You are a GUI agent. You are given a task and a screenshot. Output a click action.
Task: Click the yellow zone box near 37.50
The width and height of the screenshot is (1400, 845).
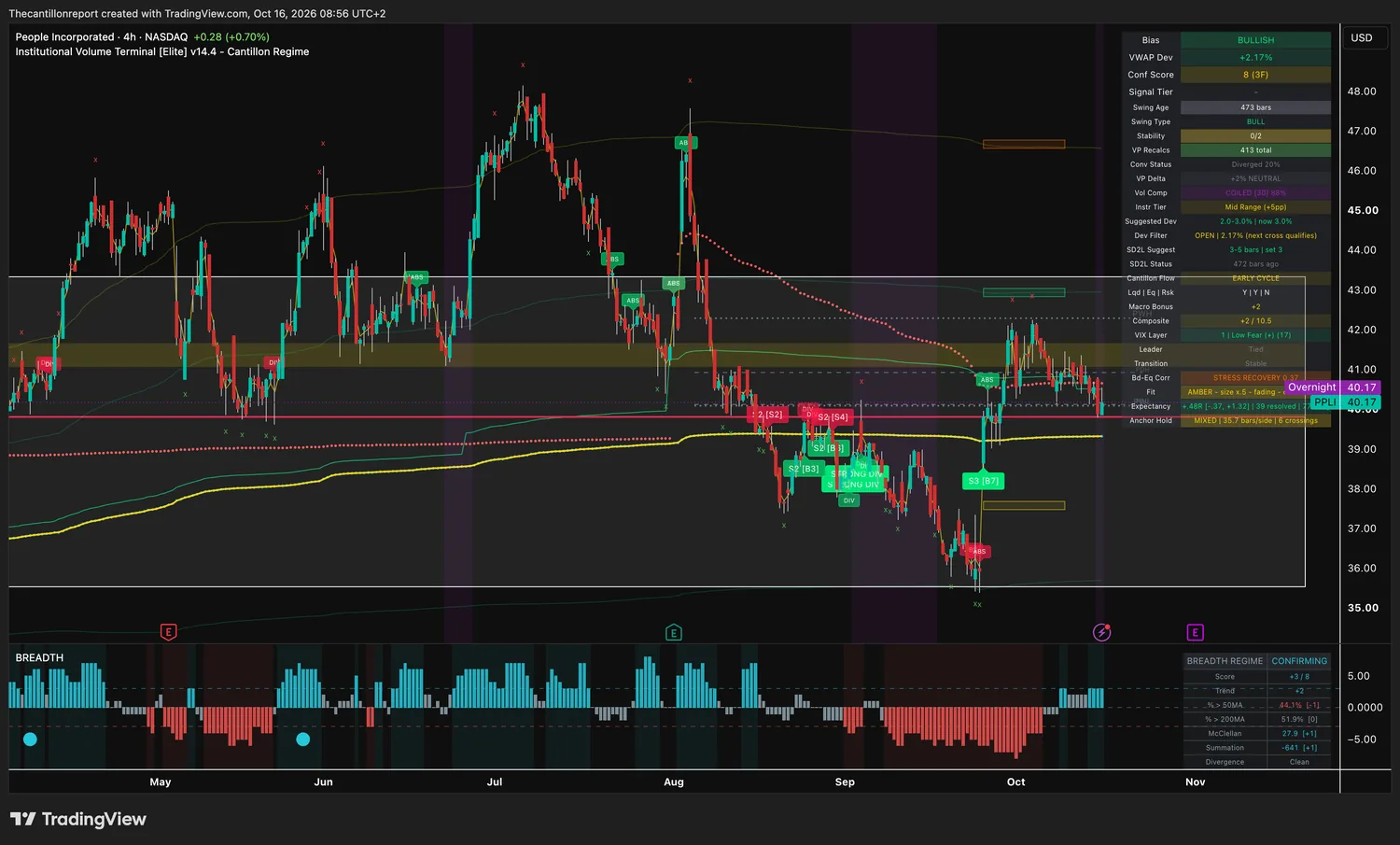pos(1024,506)
